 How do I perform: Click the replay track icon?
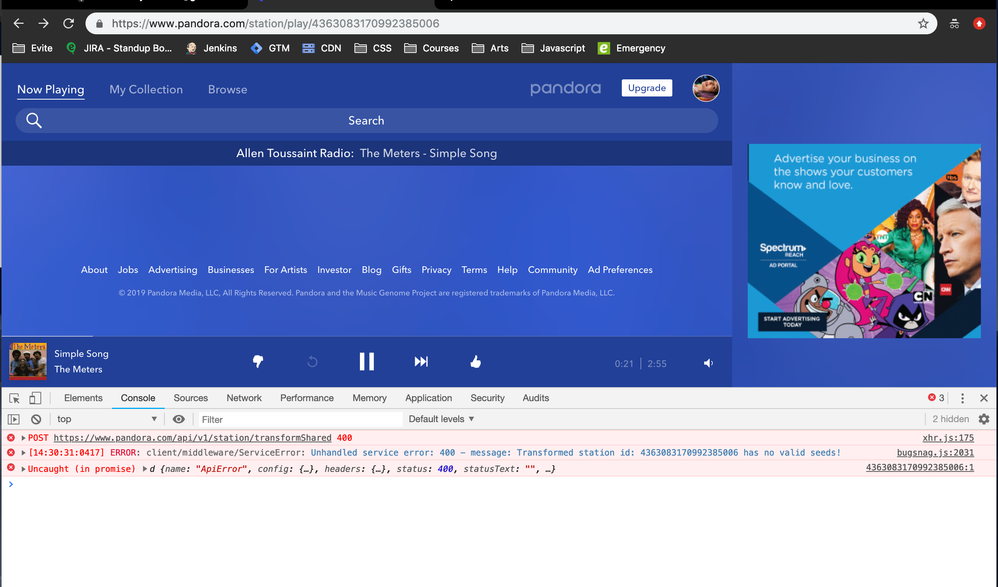pos(312,362)
